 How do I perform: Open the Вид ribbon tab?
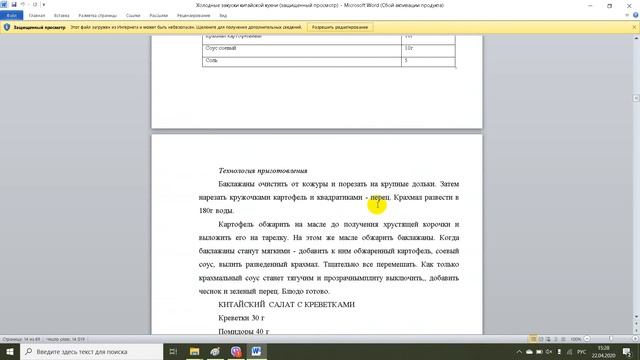(223, 16)
